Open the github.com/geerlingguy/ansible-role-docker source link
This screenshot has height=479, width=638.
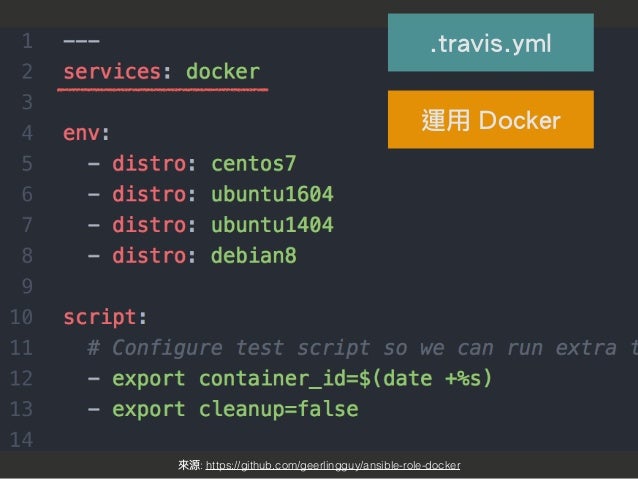point(333,465)
